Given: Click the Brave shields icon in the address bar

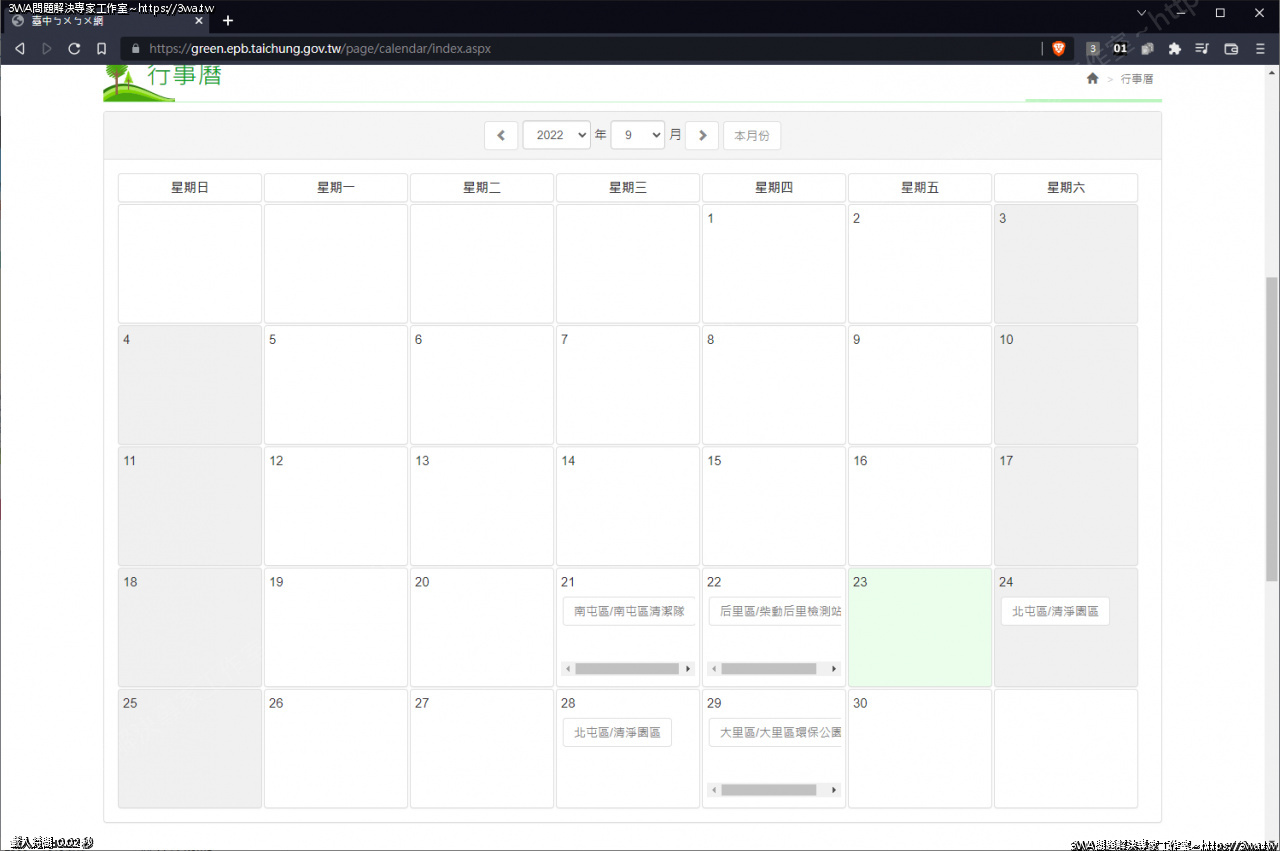Looking at the screenshot, I should 1059,48.
